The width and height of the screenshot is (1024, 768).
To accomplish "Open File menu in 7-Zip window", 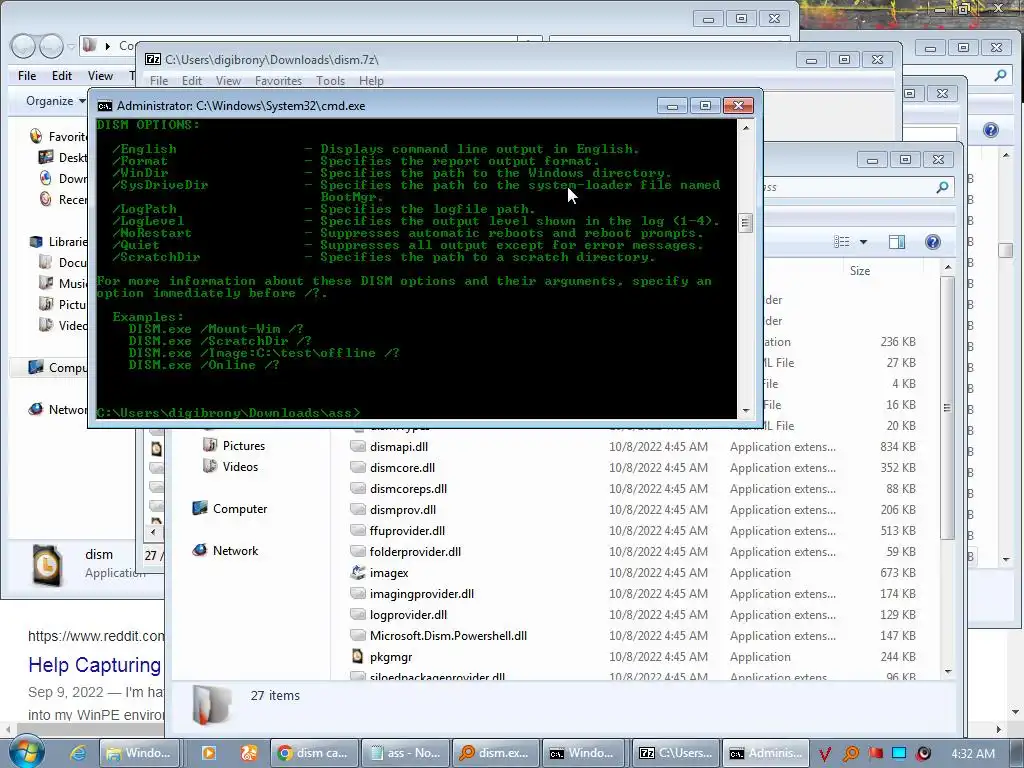I will coord(159,81).
